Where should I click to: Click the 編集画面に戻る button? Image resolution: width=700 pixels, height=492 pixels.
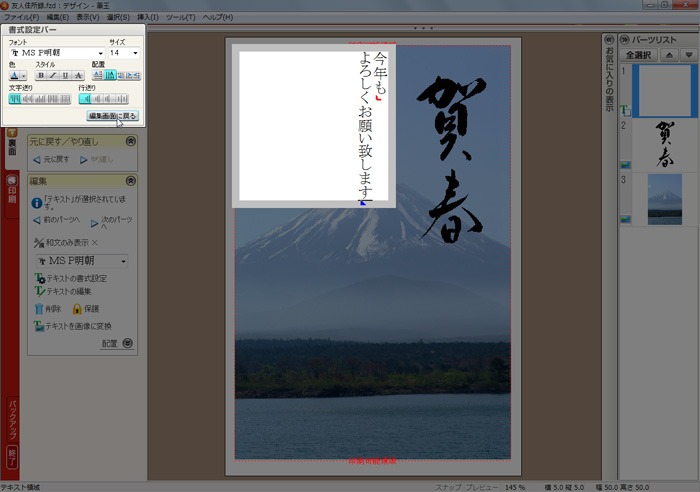112,116
